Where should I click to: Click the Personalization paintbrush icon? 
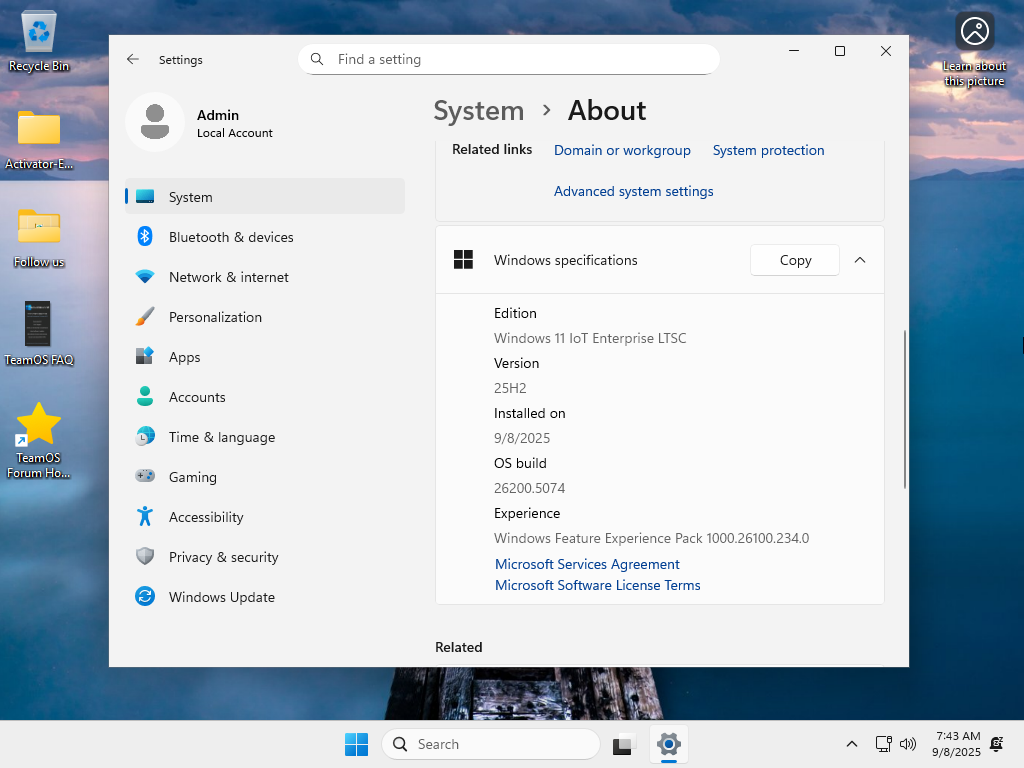(x=145, y=317)
